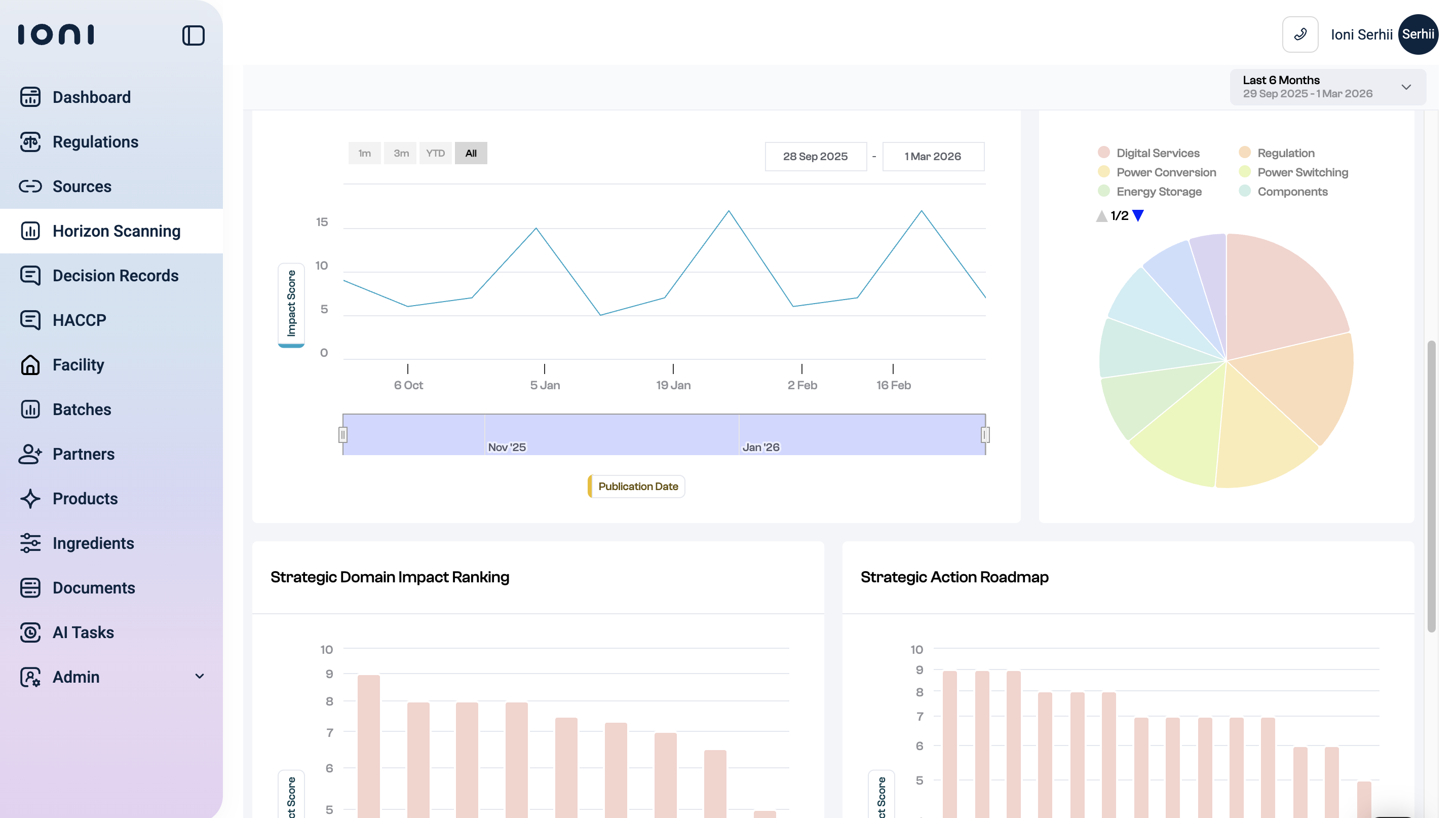This screenshot has height=818, width=1456.
Task: Open Facility via the house icon
Action: pyautogui.click(x=30, y=364)
